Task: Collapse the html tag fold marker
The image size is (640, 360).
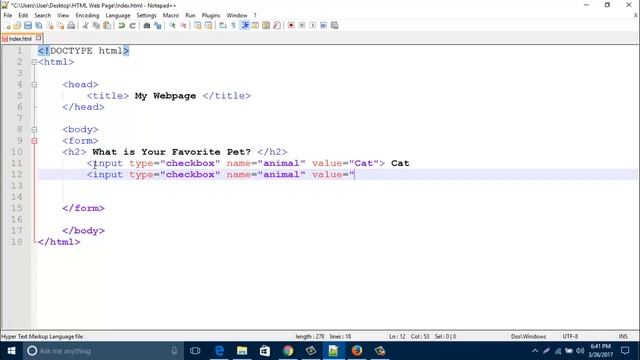Action: (x=34, y=62)
